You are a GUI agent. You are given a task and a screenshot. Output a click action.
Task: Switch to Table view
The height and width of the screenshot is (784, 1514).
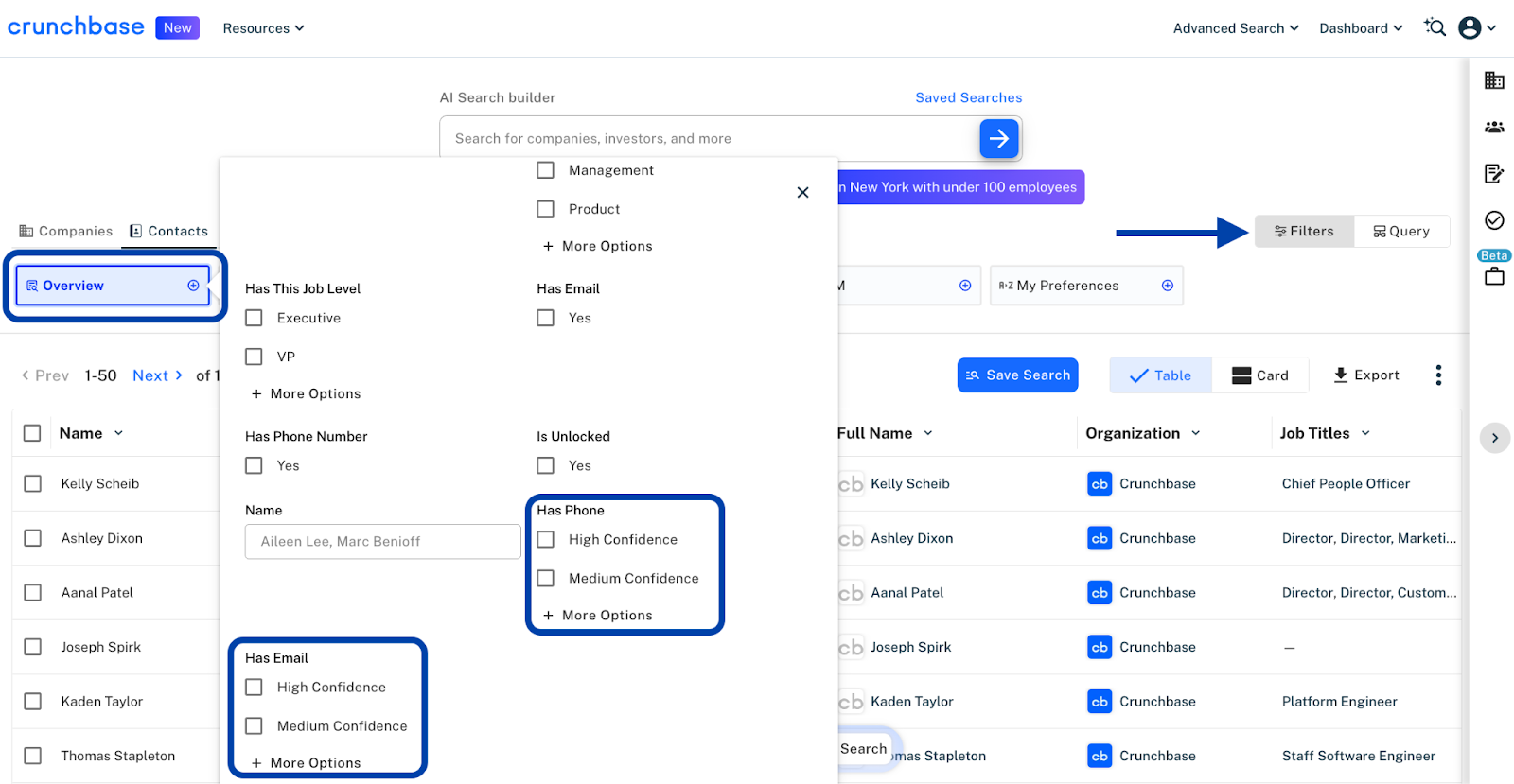pyautogui.click(x=1161, y=375)
